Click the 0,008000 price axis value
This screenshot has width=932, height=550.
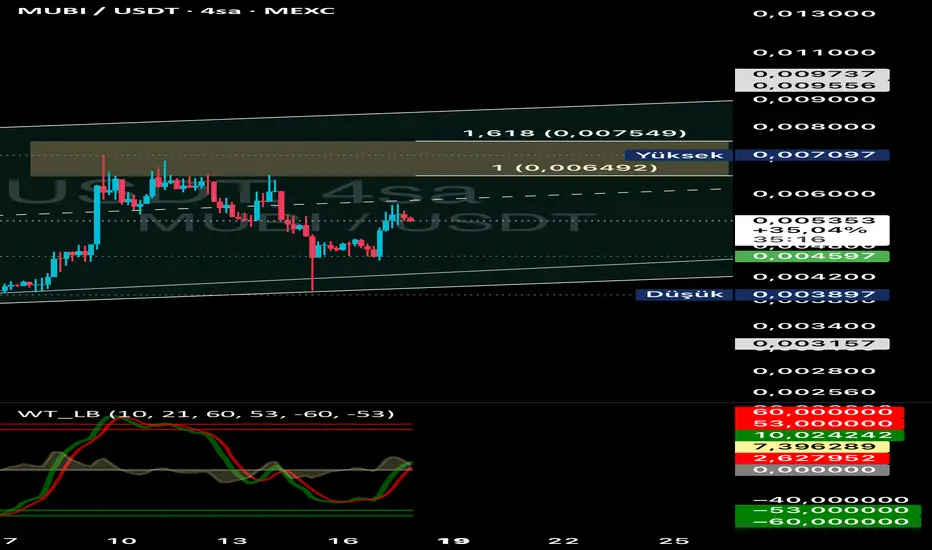pyautogui.click(x=814, y=127)
